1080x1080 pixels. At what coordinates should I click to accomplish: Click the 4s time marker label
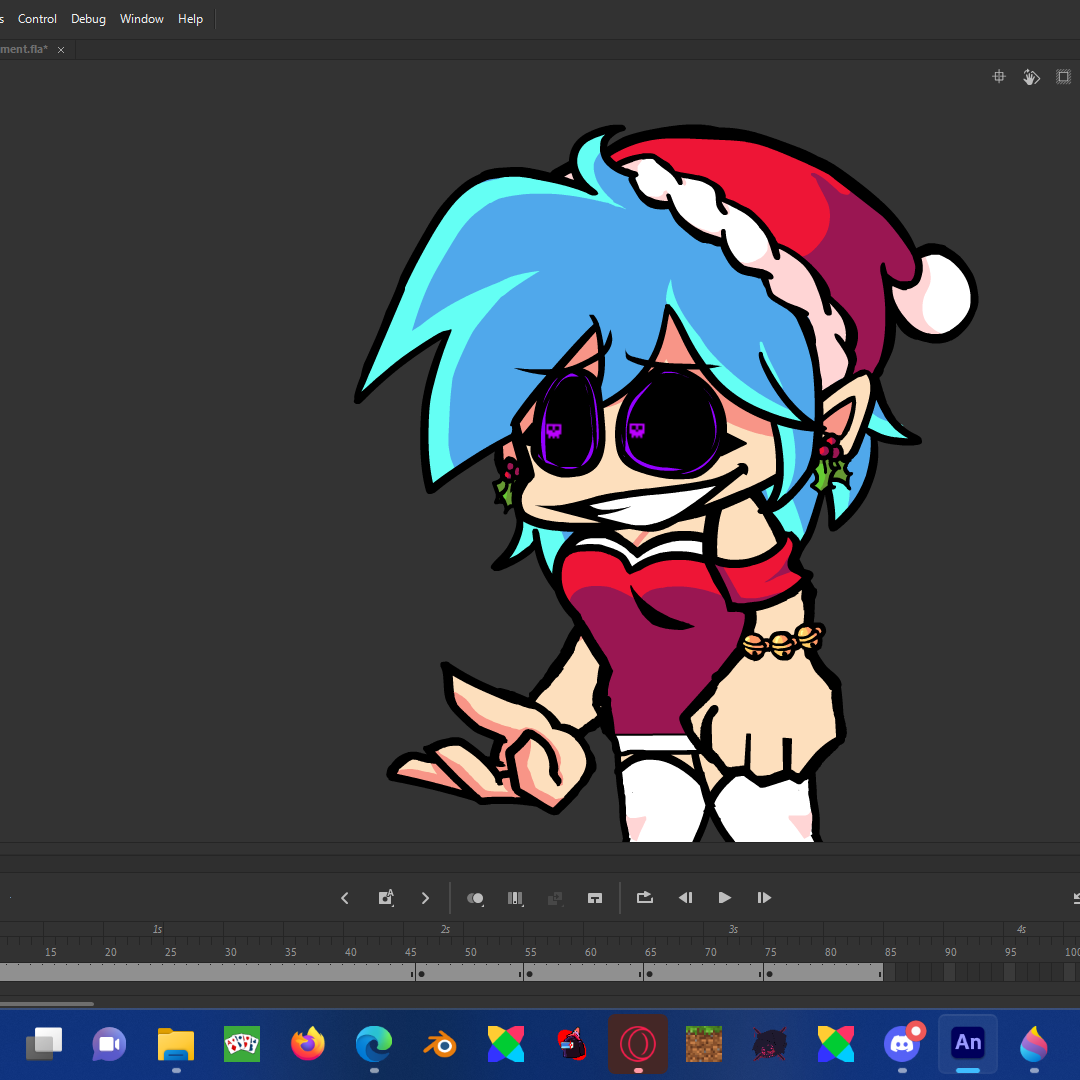pos(1021,929)
